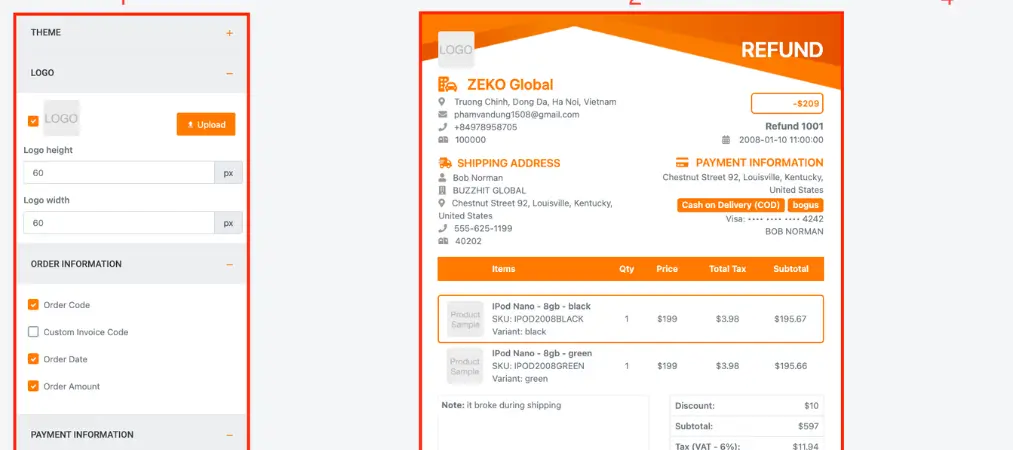Click the Total Tax column header
Screen dimensions: 1013x450
click(727, 269)
